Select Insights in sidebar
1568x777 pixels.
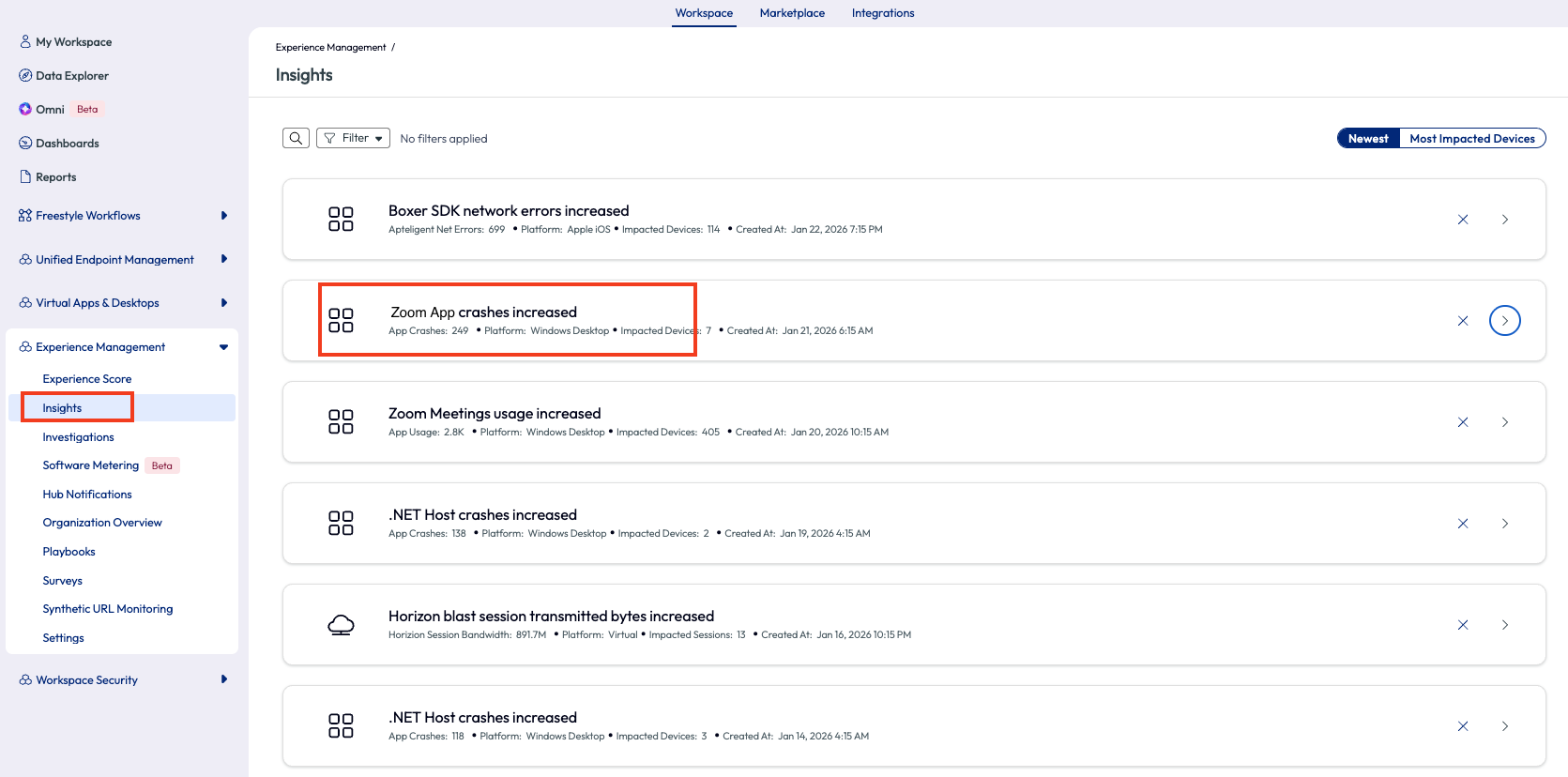click(x=62, y=407)
